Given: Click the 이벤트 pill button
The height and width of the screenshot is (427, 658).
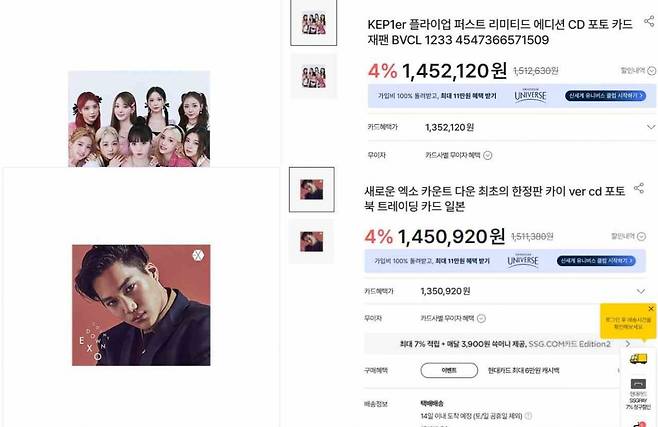Looking at the screenshot, I should click(449, 370).
